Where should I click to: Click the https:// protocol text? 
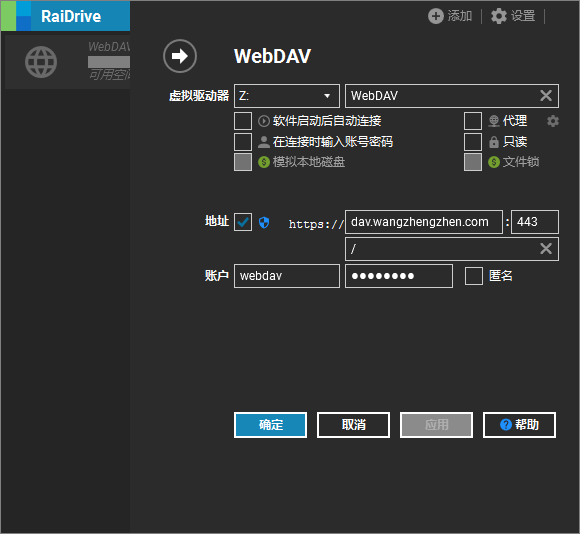click(316, 224)
